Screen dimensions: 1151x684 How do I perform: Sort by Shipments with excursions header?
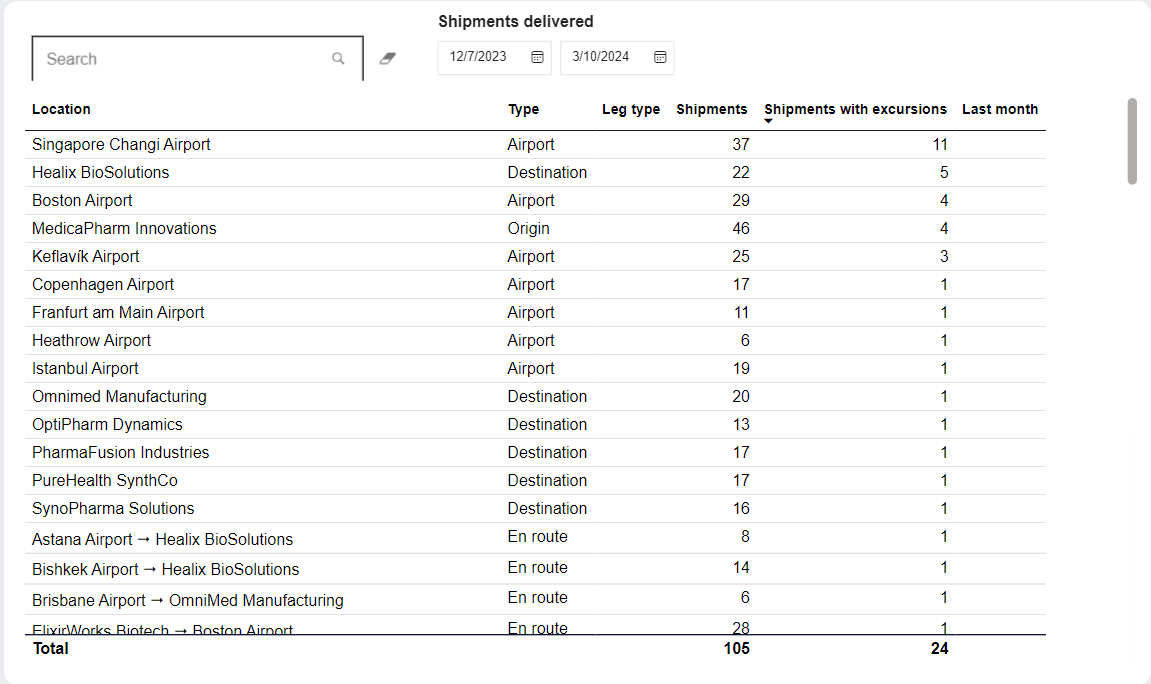tap(855, 109)
